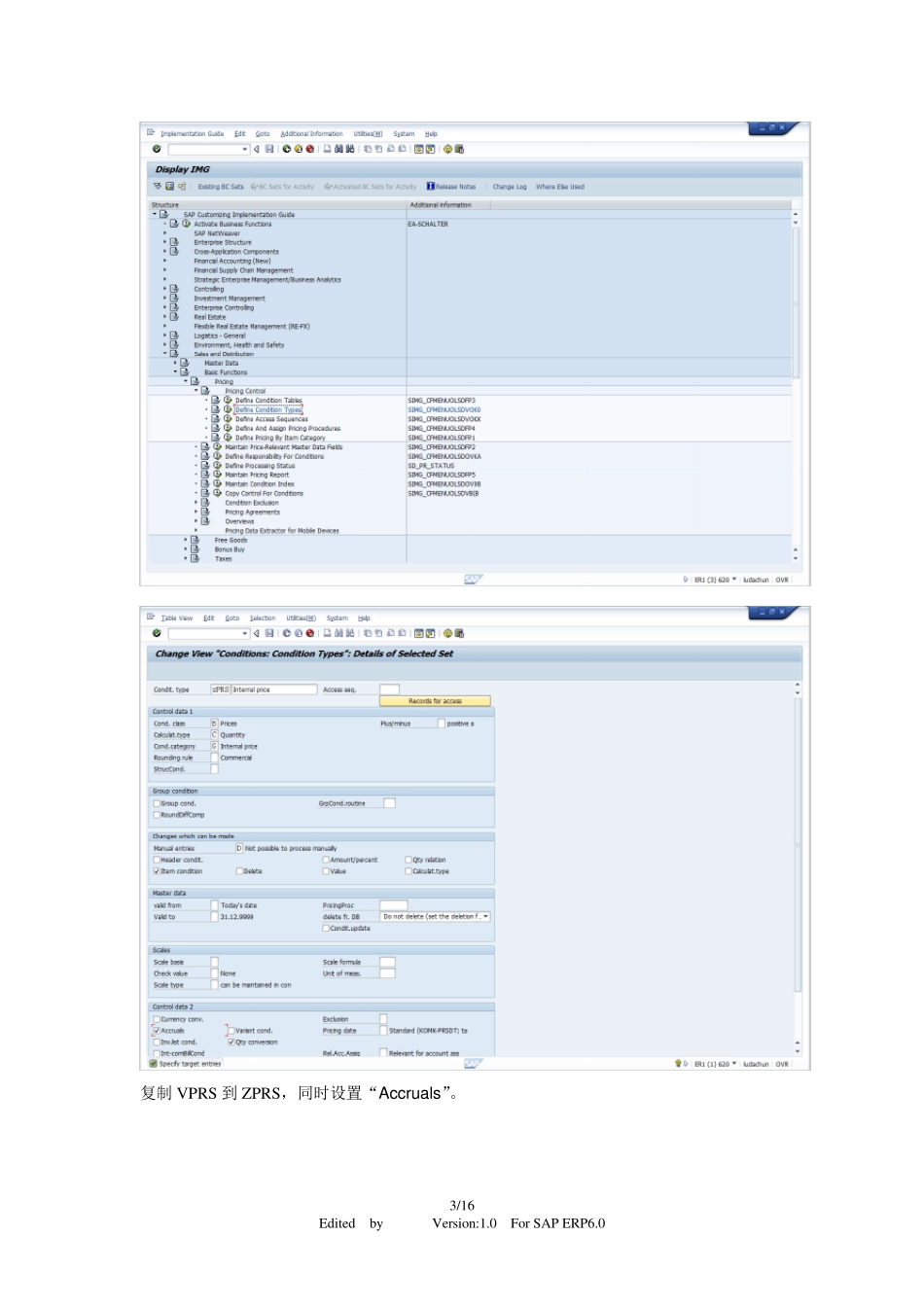The height and width of the screenshot is (1307, 924).
Task: Click the Change View vertical scrollbar up arrow
Action: click(x=798, y=685)
